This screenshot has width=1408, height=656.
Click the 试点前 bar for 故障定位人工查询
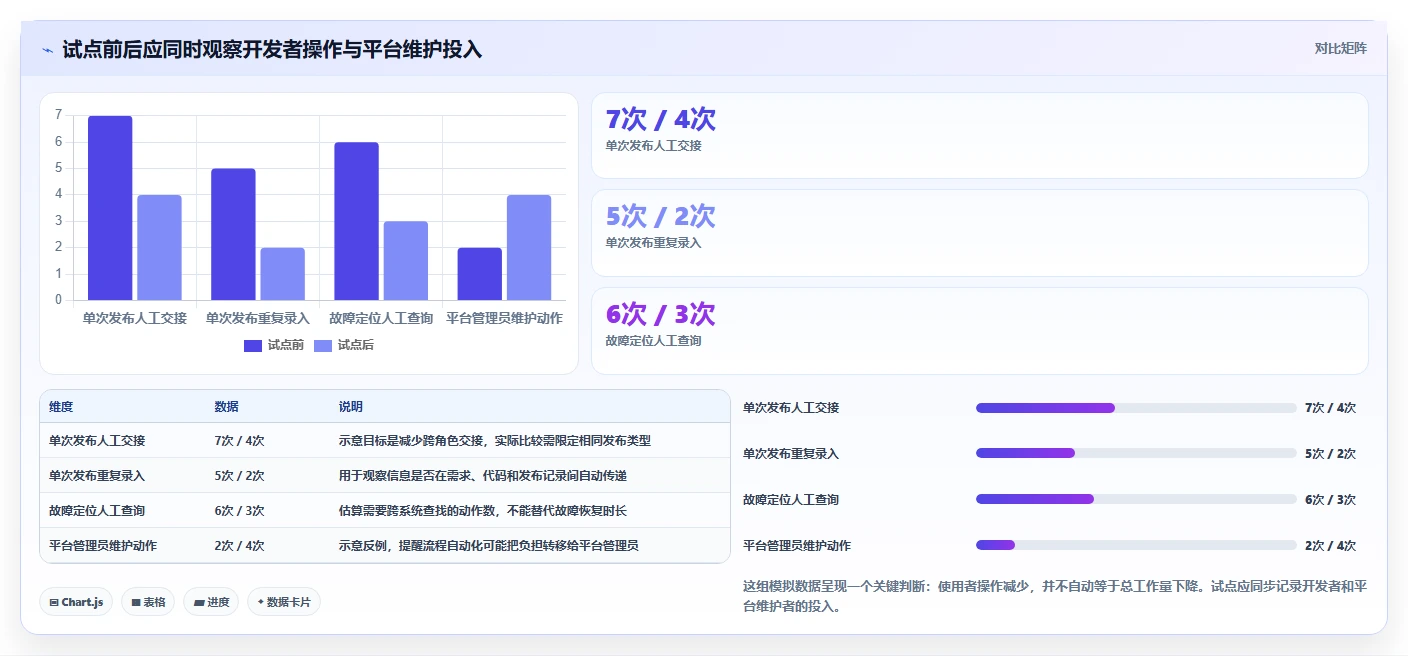(356, 221)
